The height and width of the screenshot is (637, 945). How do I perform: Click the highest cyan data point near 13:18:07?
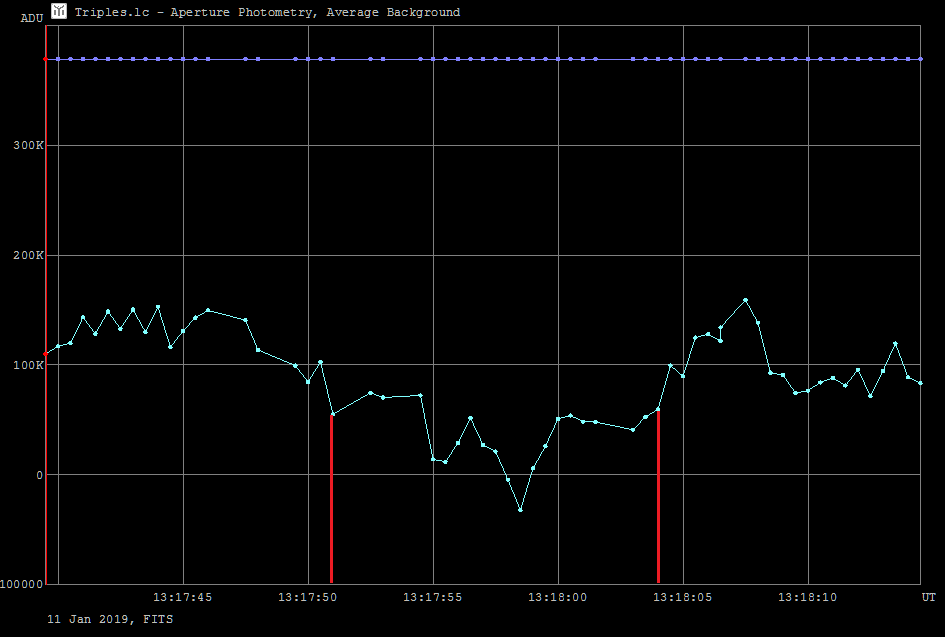click(746, 300)
